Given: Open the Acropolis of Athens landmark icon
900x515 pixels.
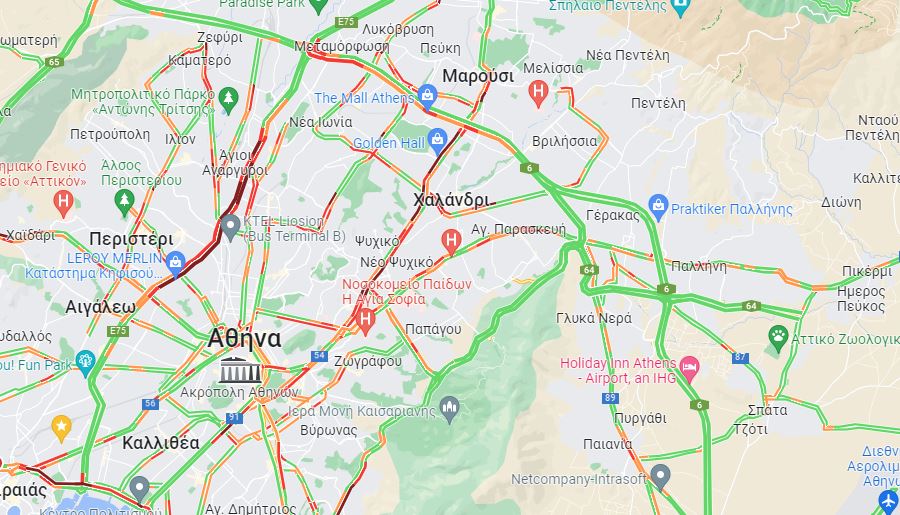Looking at the screenshot, I should point(240,370).
